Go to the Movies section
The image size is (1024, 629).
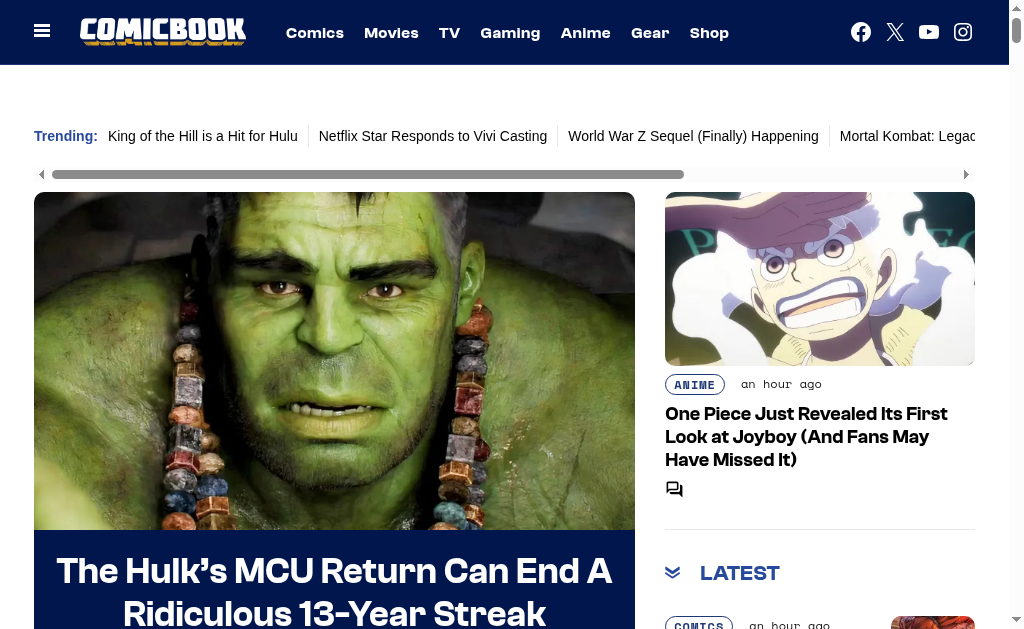click(391, 33)
